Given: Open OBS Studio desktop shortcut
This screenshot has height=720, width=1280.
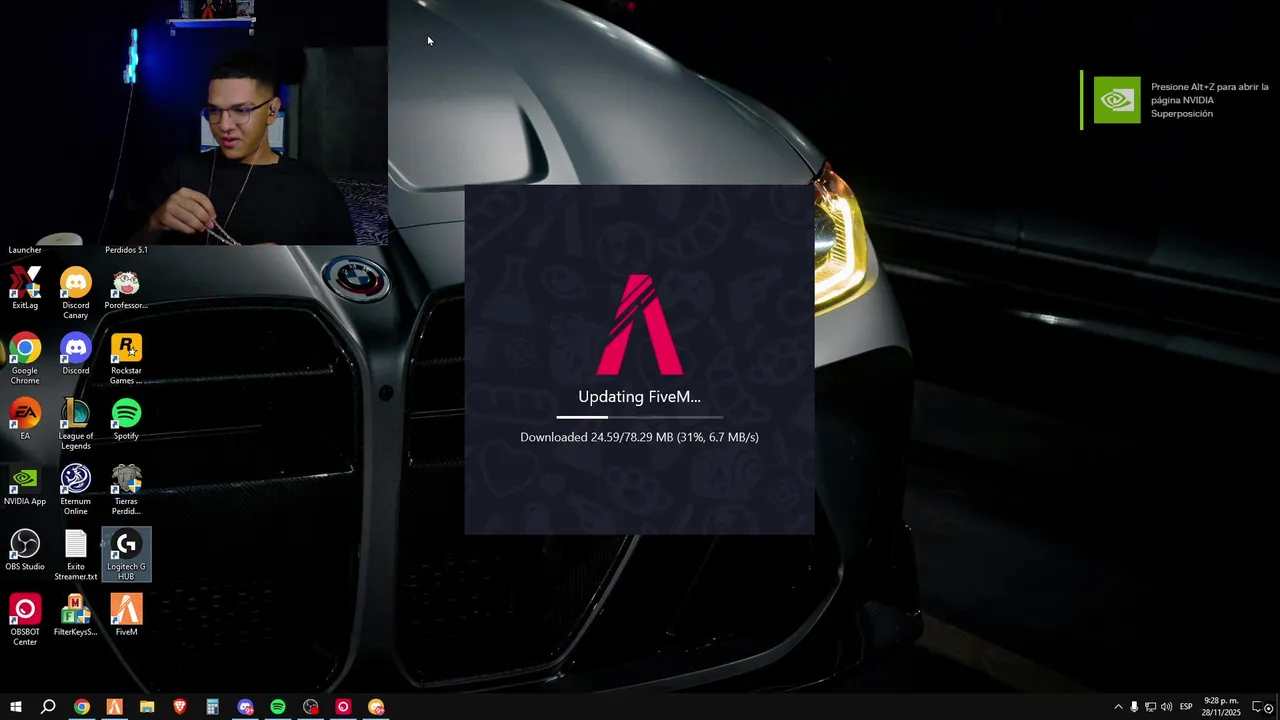Looking at the screenshot, I should click(x=25, y=550).
